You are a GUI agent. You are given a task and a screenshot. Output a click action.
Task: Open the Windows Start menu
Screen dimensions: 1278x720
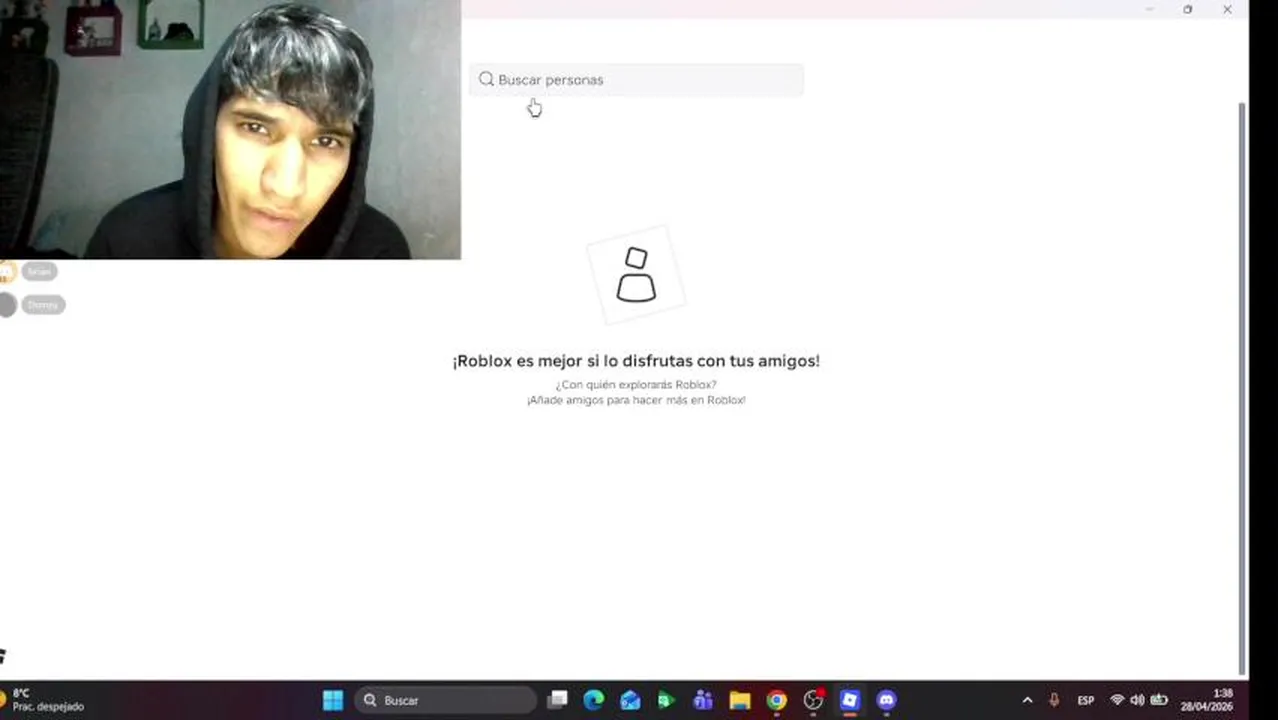(333, 700)
